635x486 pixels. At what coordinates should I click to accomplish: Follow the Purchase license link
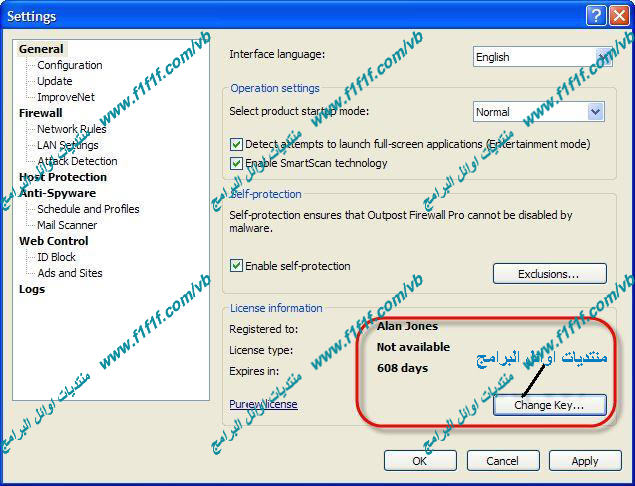coord(263,404)
